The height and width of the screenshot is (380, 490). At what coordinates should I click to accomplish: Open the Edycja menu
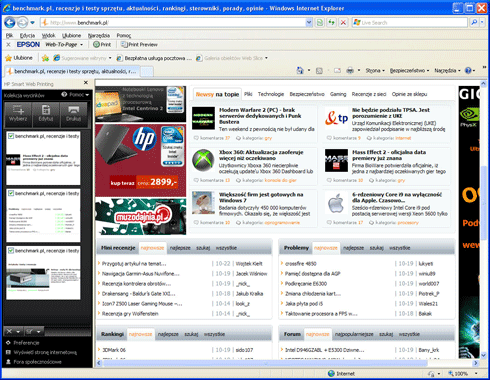pyautogui.click(x=27, y=35)
